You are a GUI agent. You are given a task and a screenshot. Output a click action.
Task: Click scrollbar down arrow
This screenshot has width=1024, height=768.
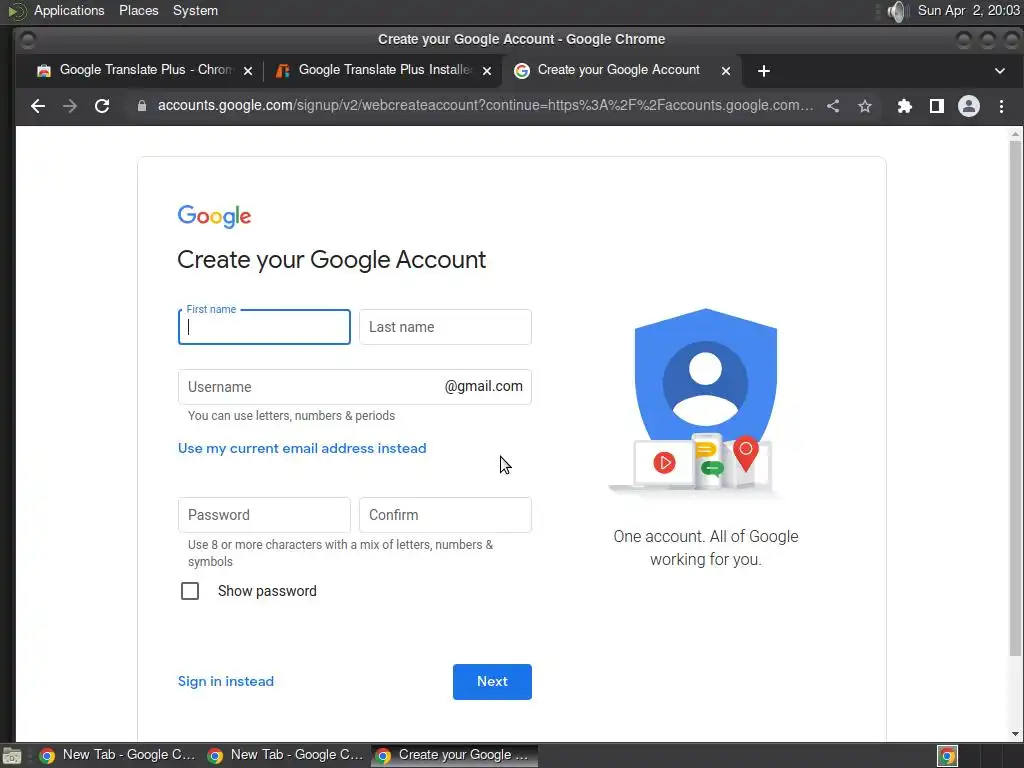pos(1015,734)
